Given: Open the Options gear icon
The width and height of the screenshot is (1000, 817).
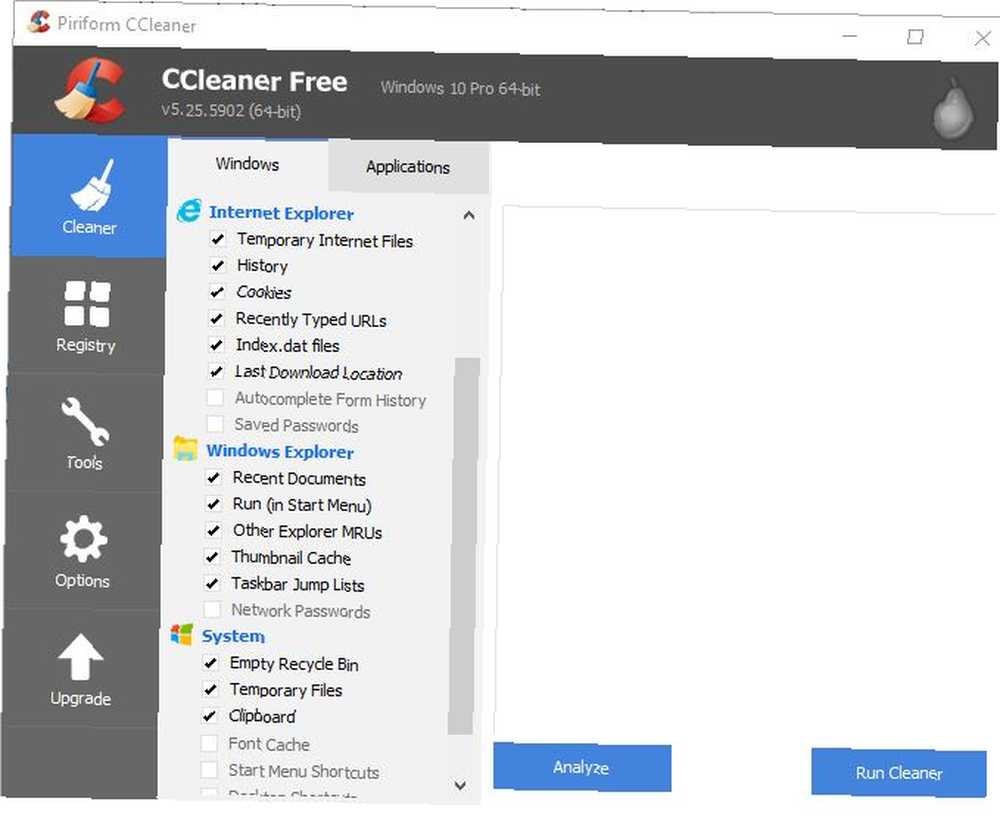Looking at the screenshot, I should tap(84, 539).
